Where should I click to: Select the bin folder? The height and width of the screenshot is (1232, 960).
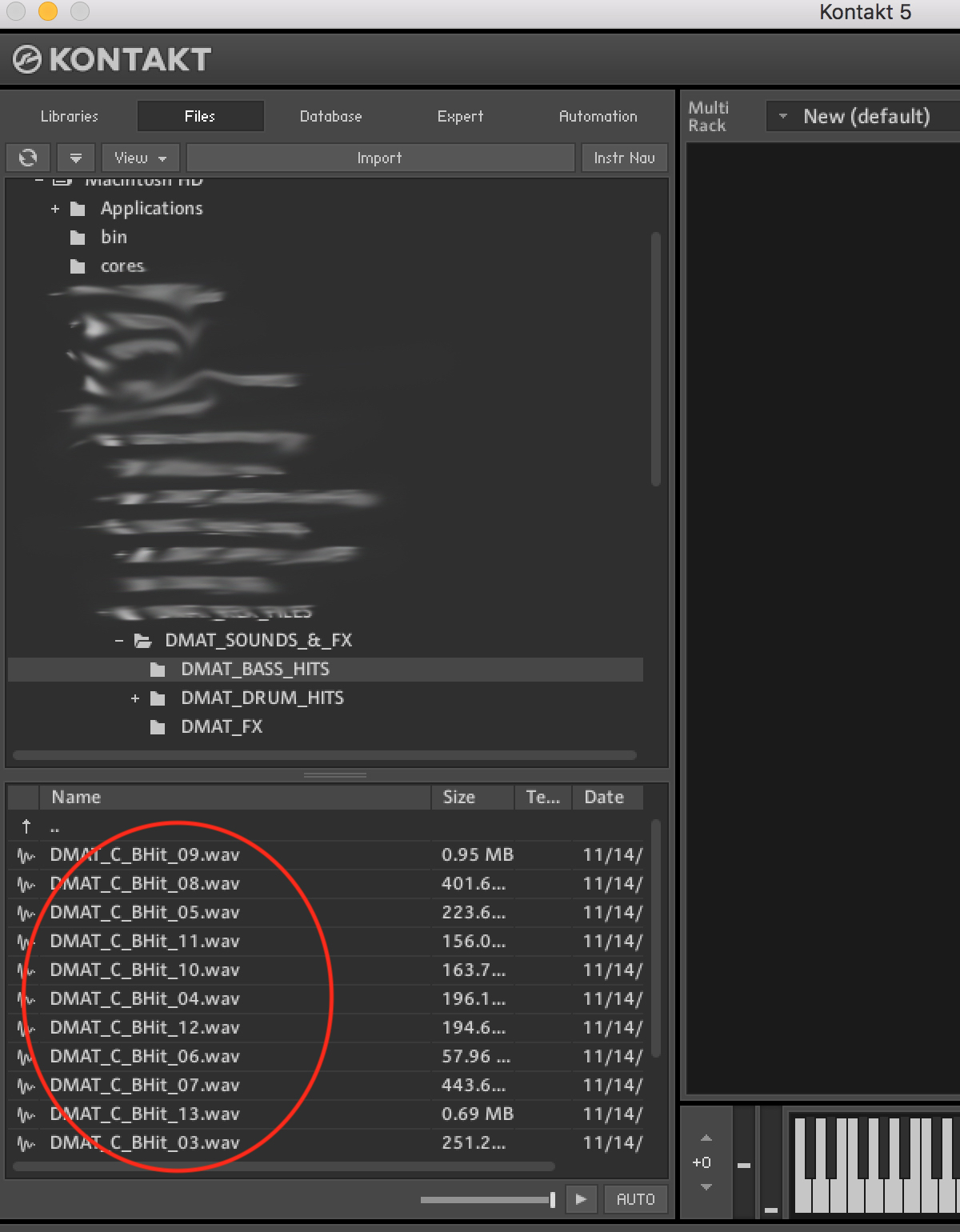pos(114,238)
